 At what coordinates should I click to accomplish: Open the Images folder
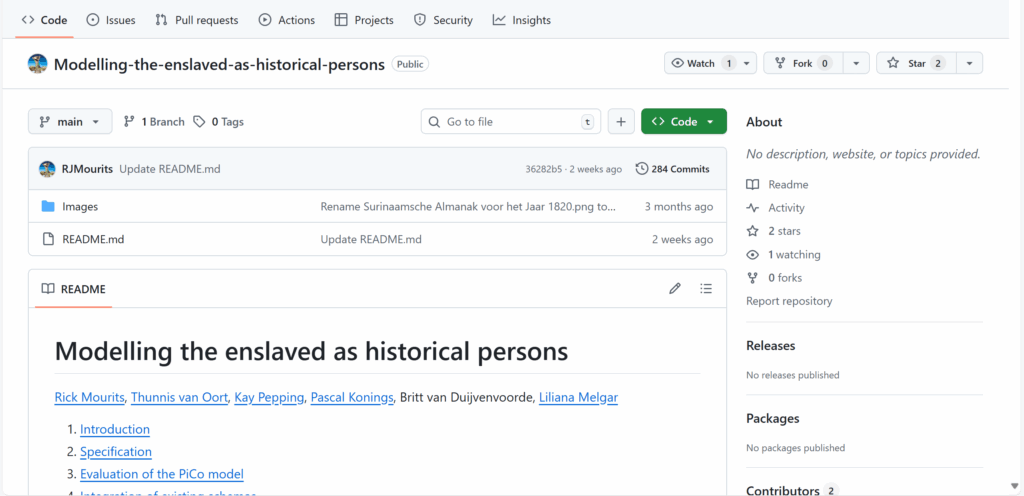[80, 207]
